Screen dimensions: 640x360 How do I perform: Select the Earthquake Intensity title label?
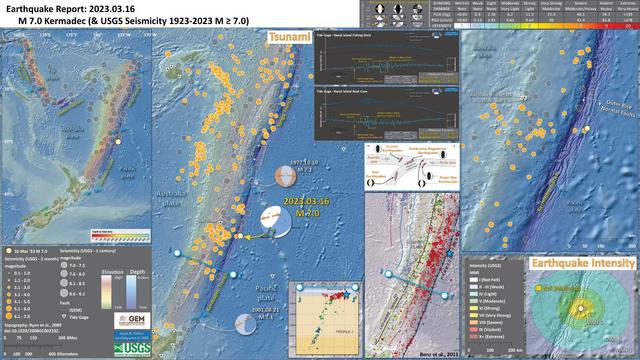point(583,263)
